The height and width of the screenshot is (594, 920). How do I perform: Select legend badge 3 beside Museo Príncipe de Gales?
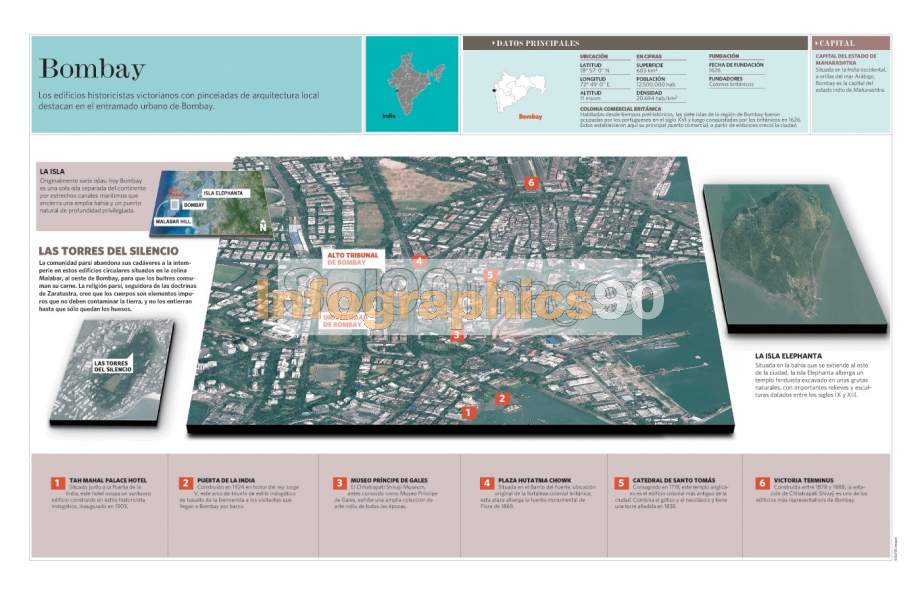click(x=339, y=483)
